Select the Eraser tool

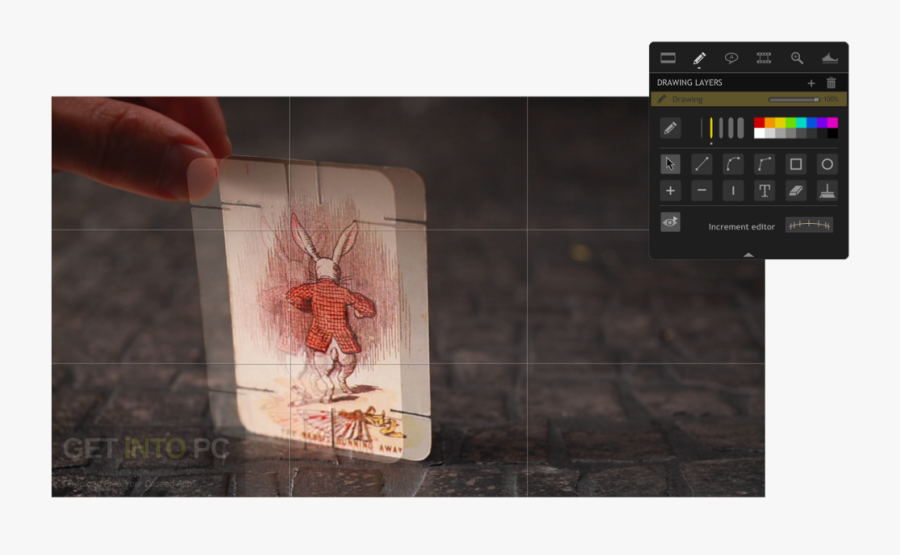(796, 191)
